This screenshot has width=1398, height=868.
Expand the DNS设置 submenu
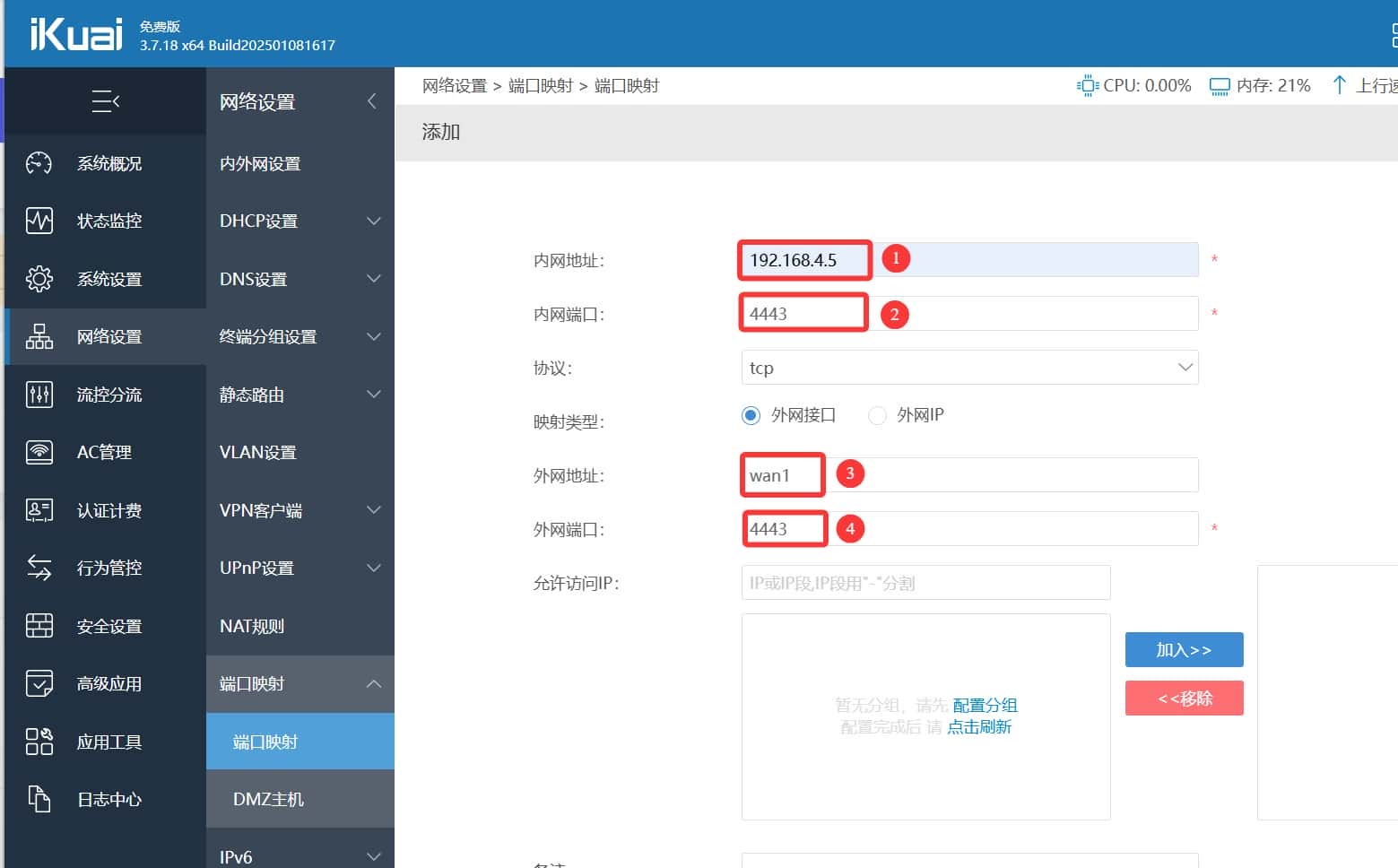300,279
